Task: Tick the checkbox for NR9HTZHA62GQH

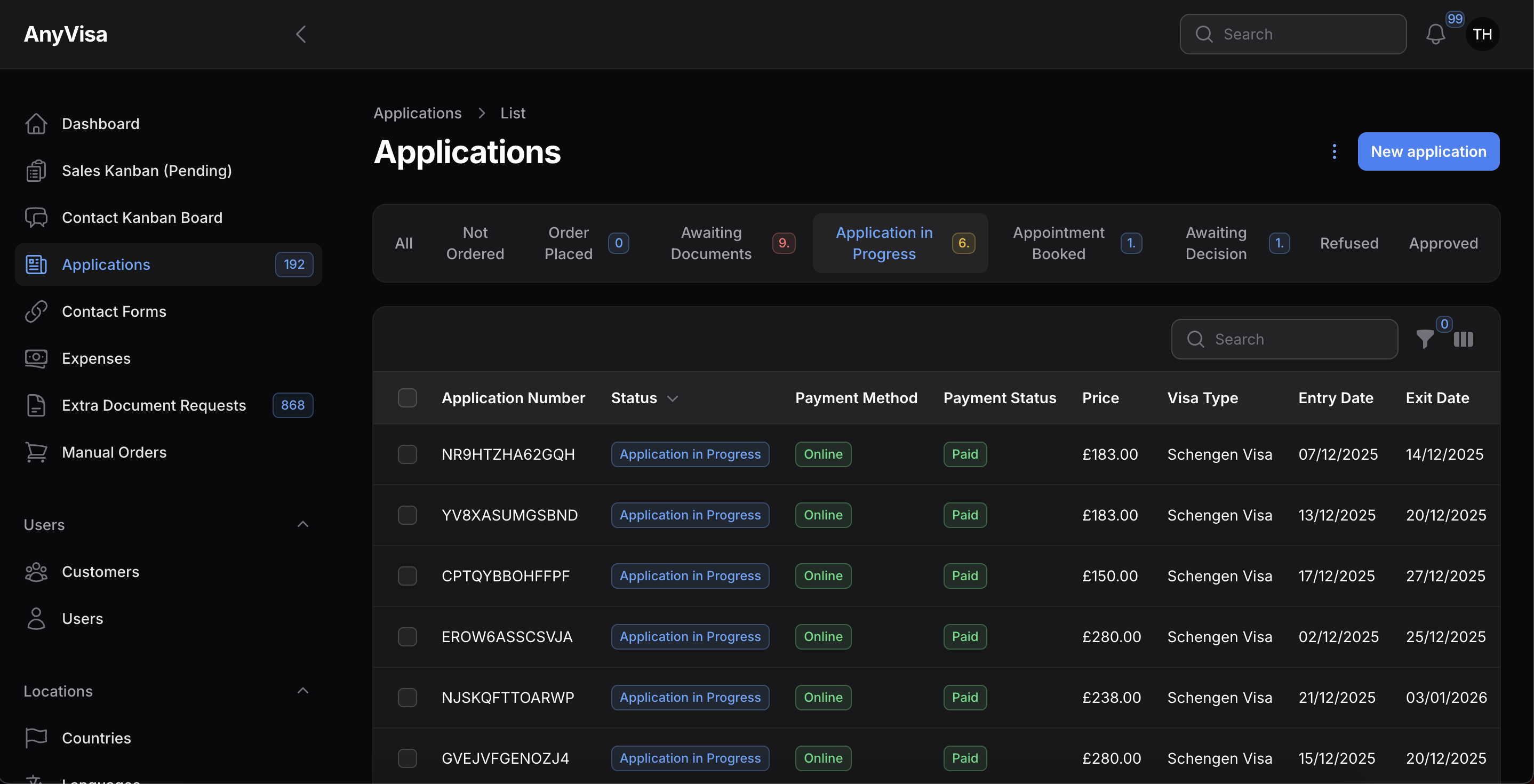Action: (x=408, y=454)
